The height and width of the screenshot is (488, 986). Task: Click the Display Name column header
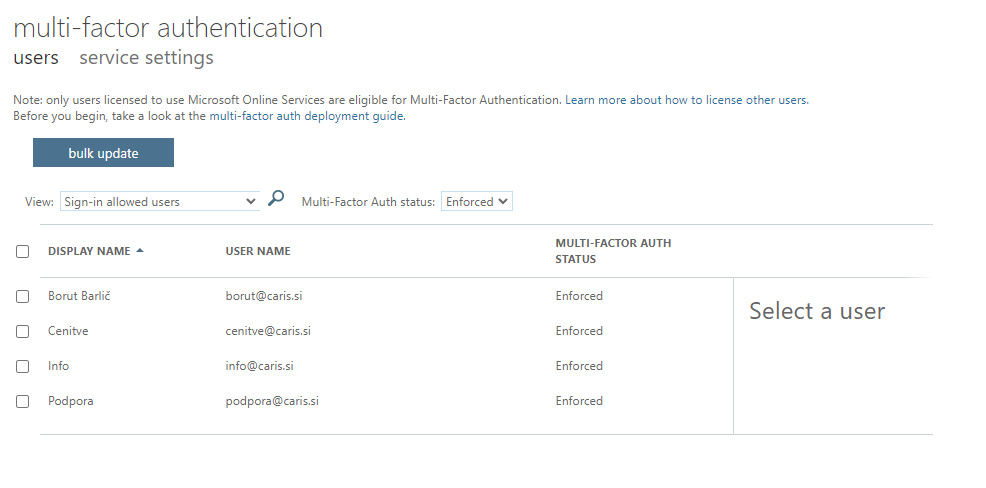[x=89, y=251]
